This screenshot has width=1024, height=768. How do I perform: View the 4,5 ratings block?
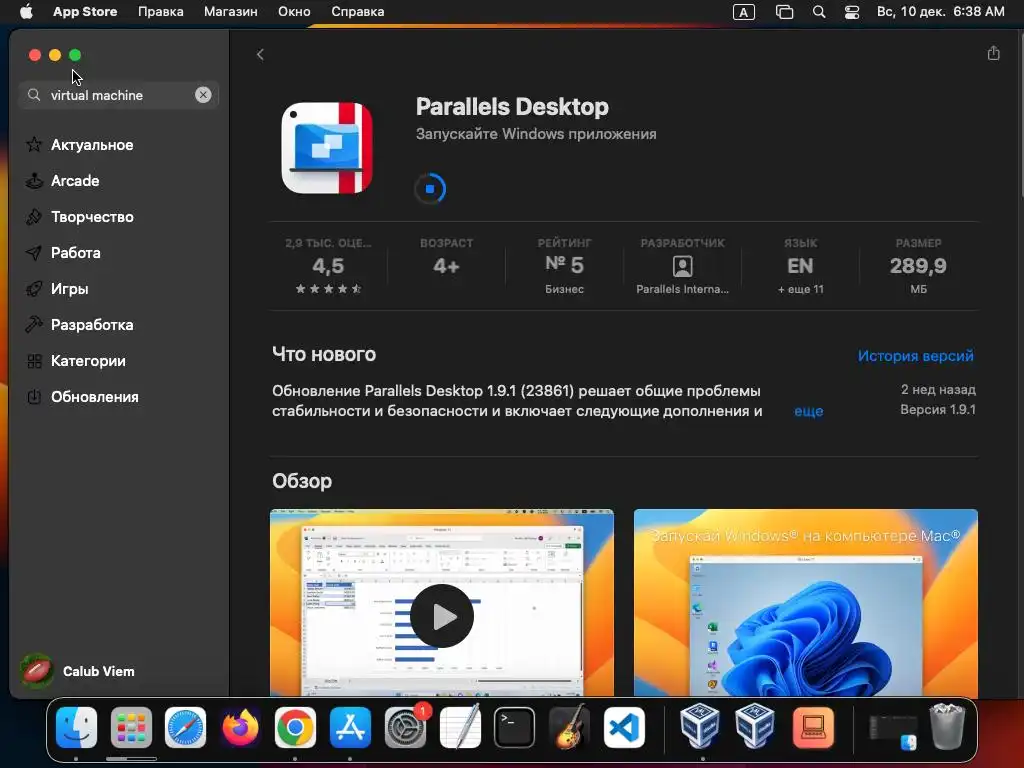point(328,266)
